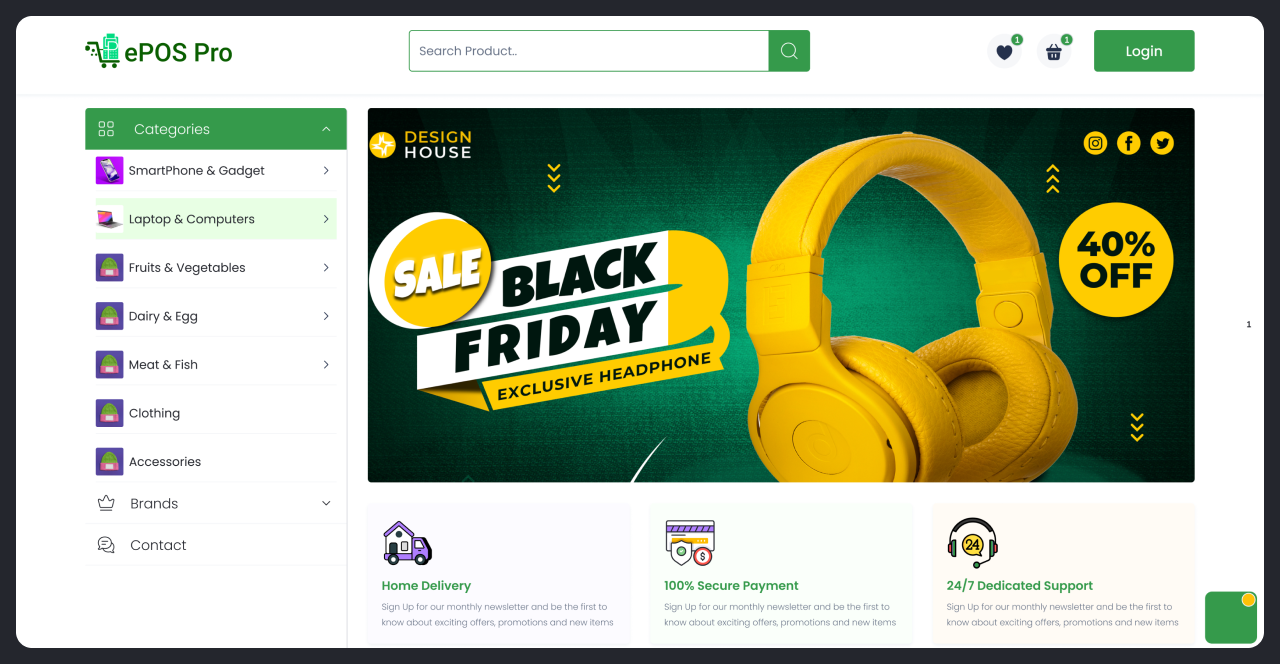The height and width of the screenshot is (664, 1280).
Task: Open the Instagram icon on banner
Action: pos(1096,143)
